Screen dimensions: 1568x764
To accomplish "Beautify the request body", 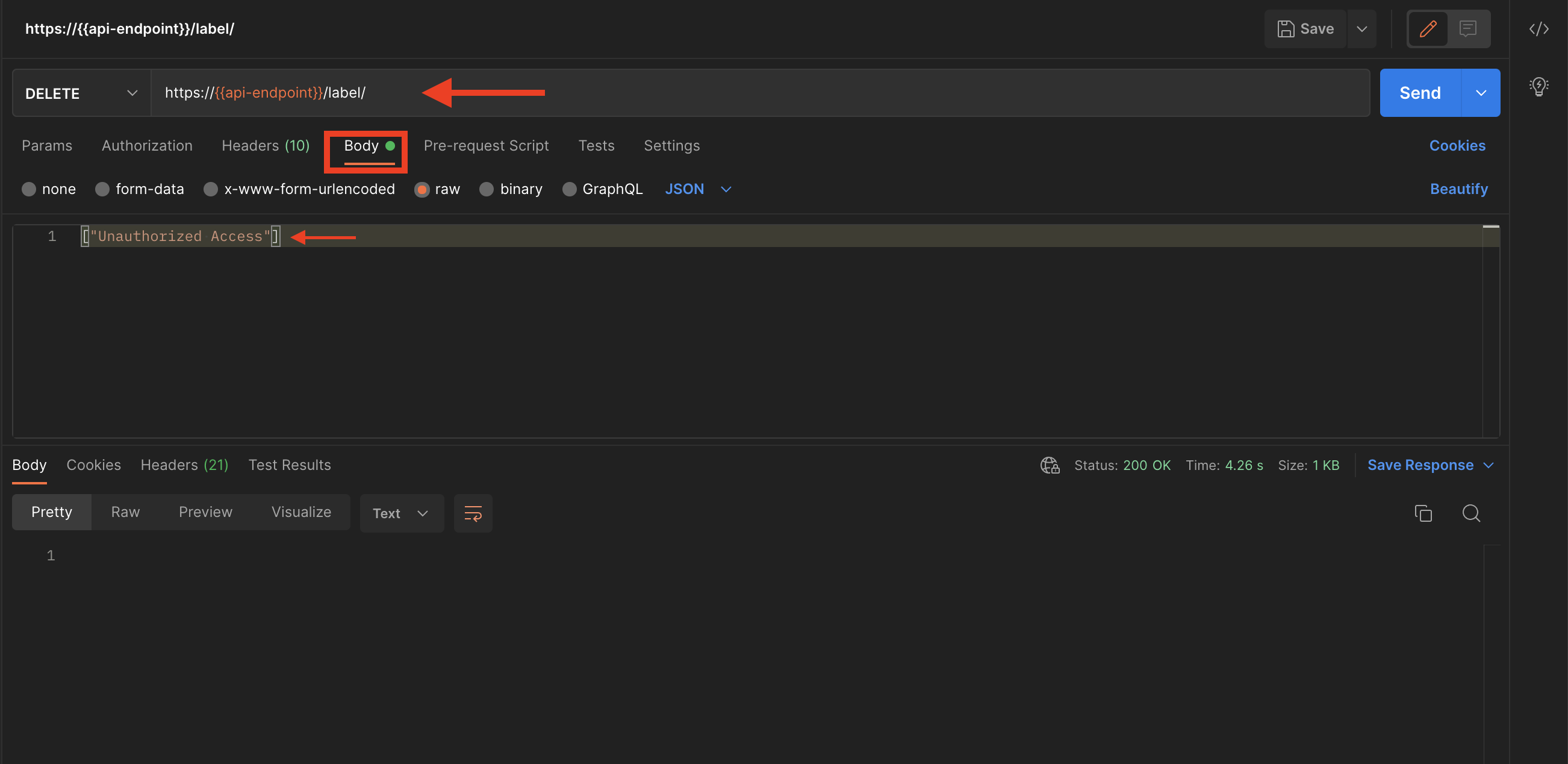I will pos(1458,189).
